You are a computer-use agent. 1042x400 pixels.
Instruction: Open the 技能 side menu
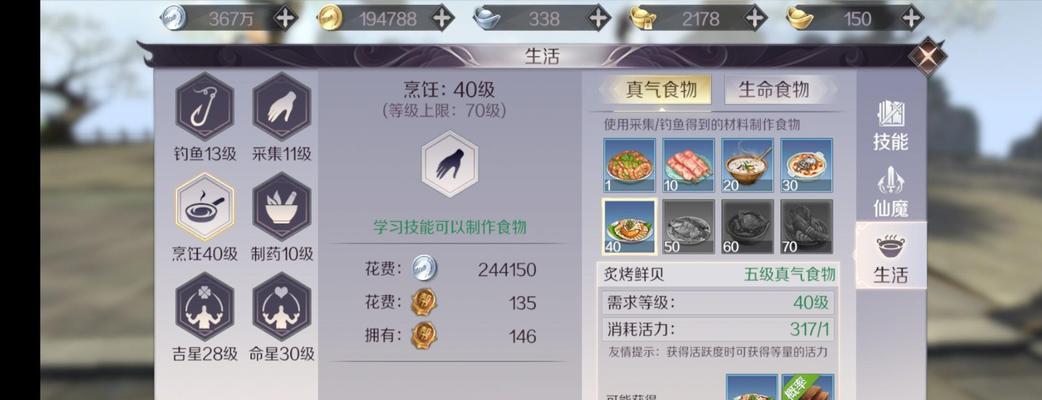click(x=890, y=125)
